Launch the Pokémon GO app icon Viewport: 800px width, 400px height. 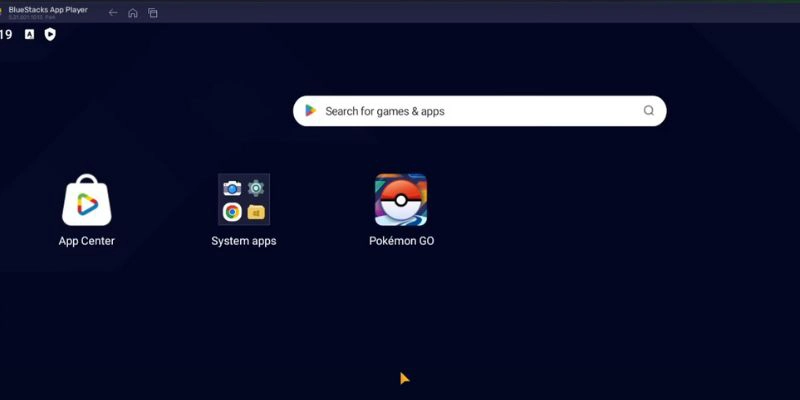click(401, 200)
